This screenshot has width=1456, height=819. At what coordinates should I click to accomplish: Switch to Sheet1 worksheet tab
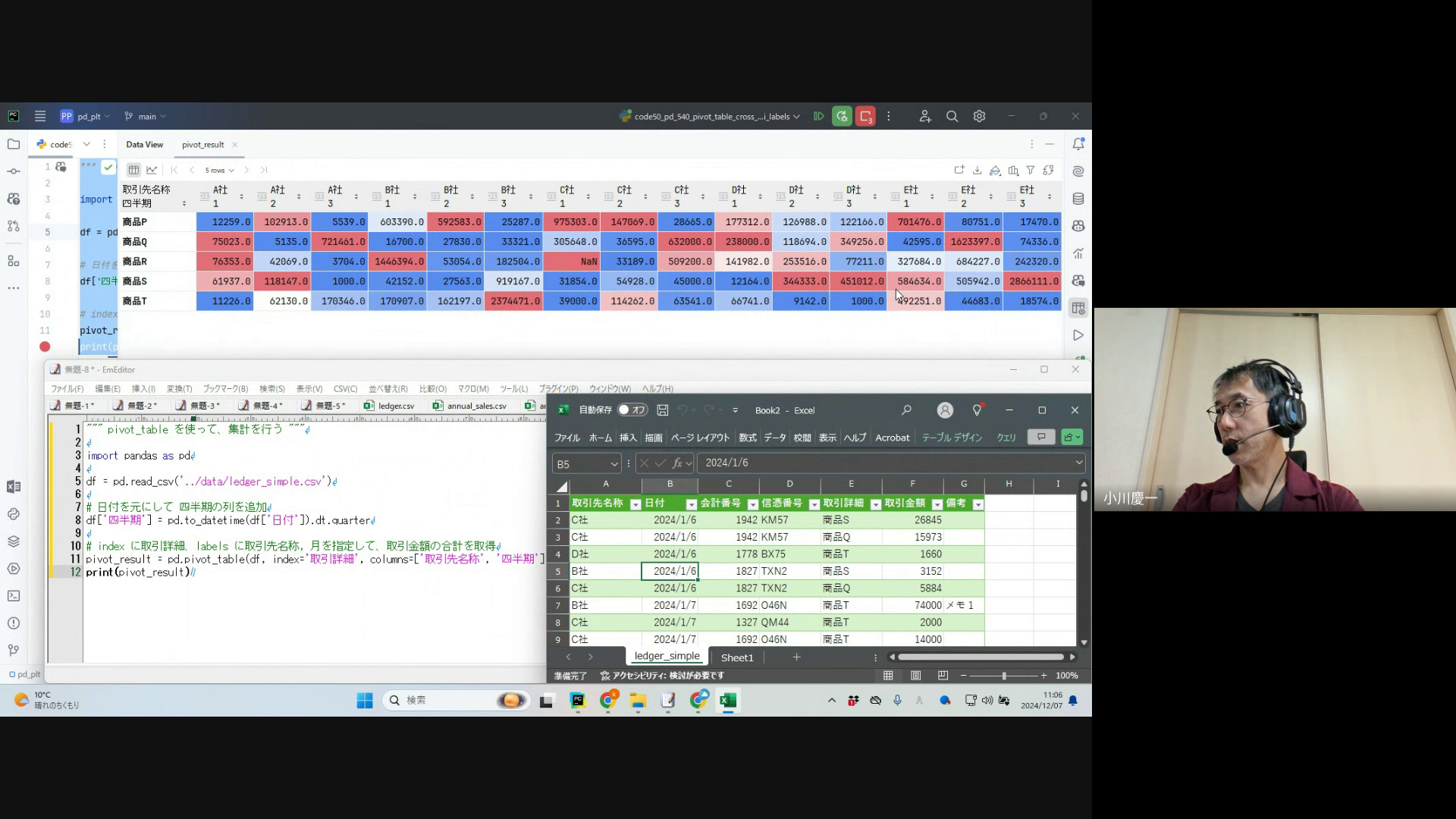pos(736,657)
